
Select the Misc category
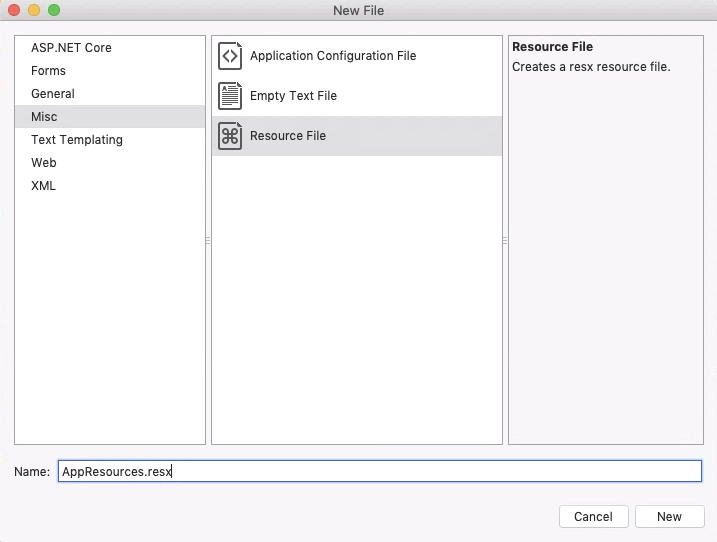(x=44, y=117)
